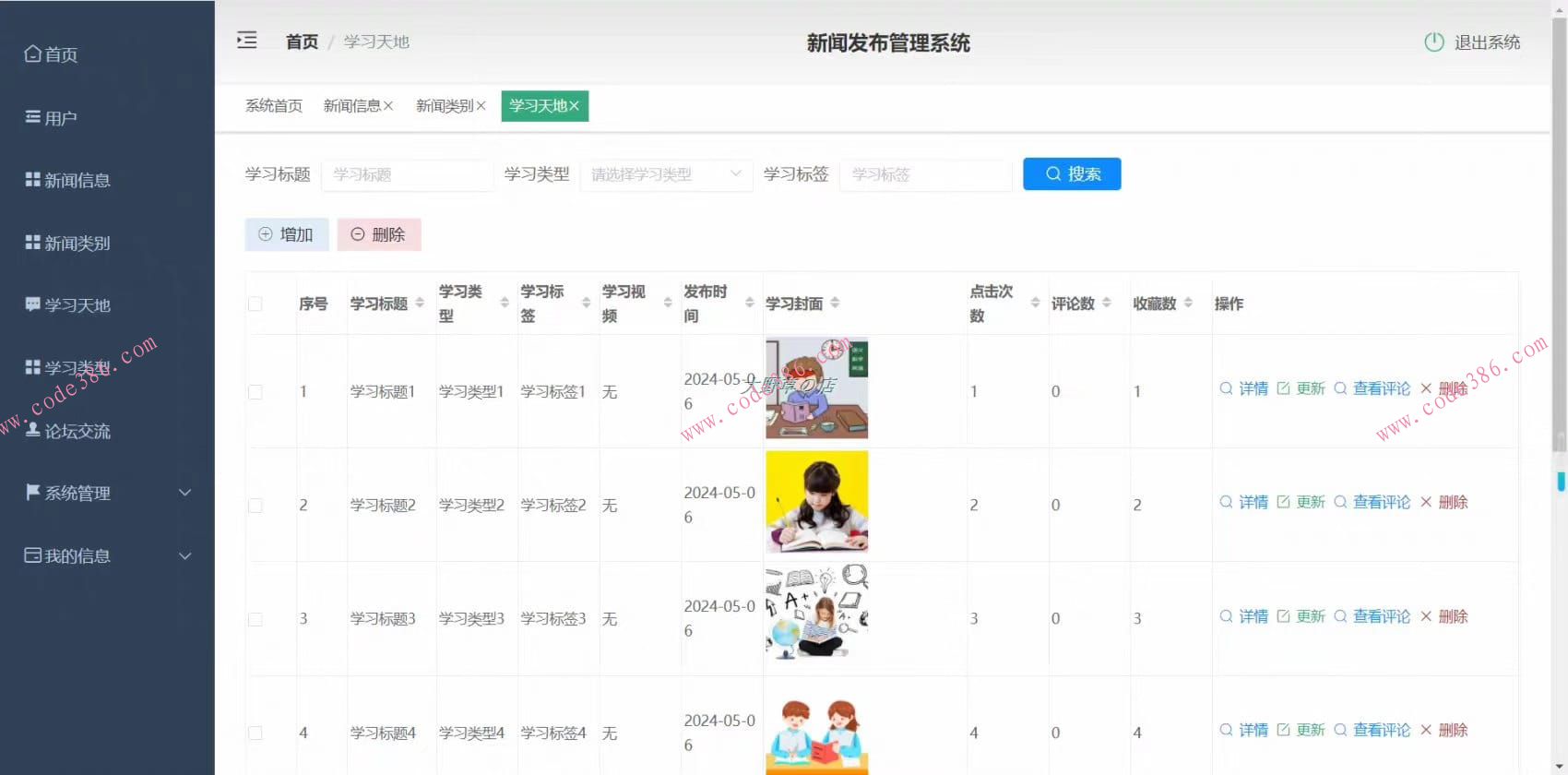Sort by the 学习视频 column arrows
The width and height of the screenshot is (1568, 775).
(668, 303)
